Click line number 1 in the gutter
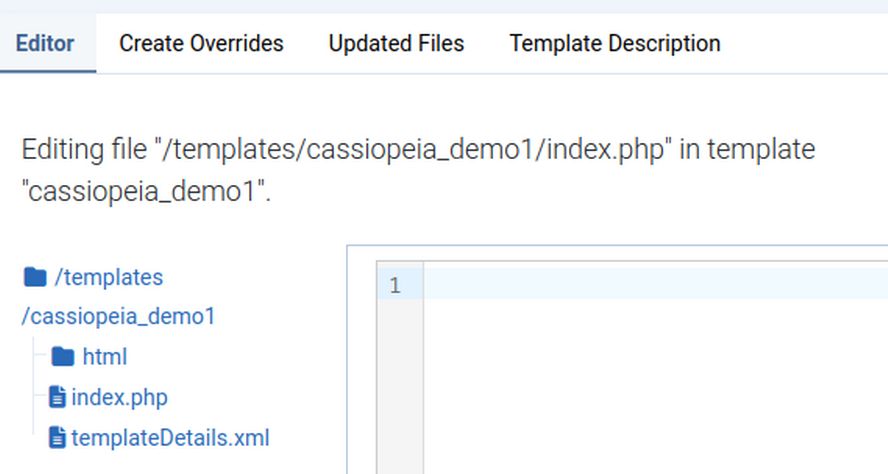This screenshot has height=474, width=888. tap(395, 285)
